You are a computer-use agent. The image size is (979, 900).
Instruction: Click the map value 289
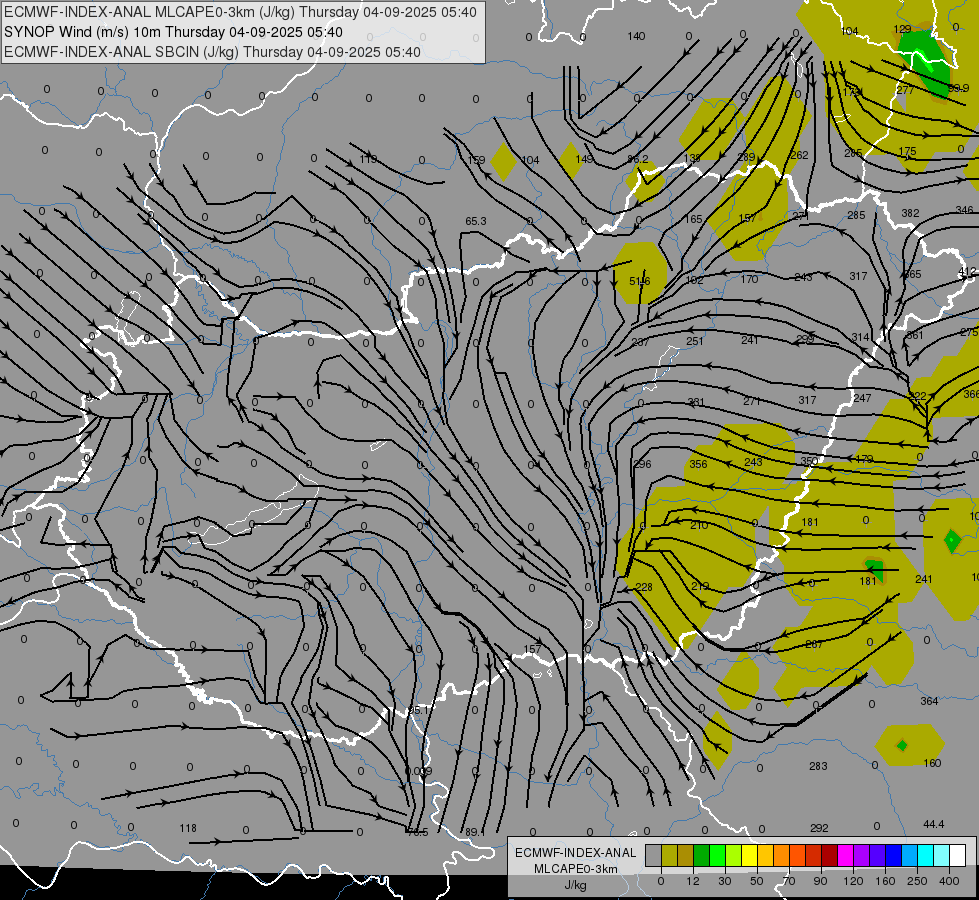(x=746, y=157)
